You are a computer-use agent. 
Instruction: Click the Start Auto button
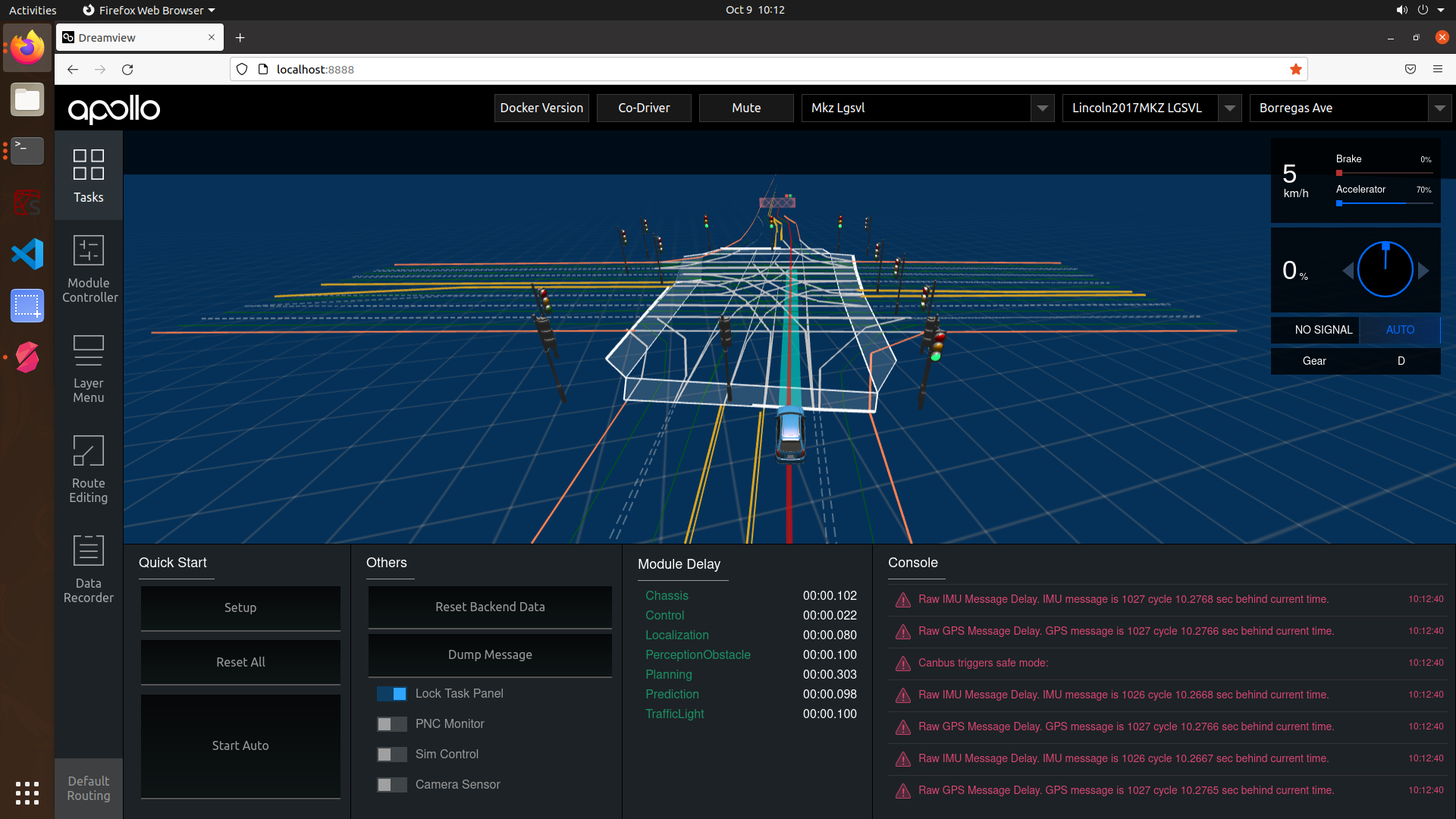[x=240, y=746]
